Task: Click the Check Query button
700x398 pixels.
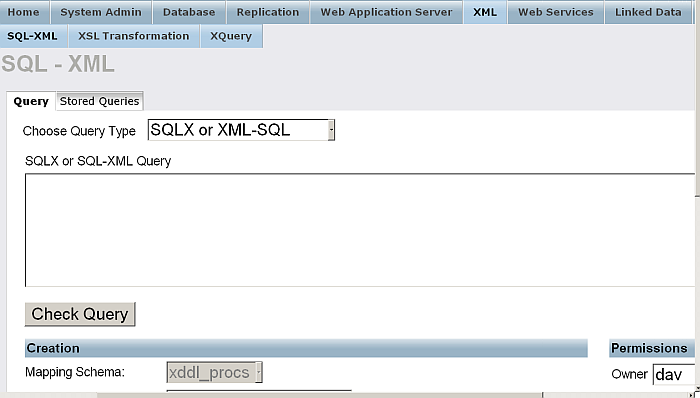Action: tap(80, 314)
